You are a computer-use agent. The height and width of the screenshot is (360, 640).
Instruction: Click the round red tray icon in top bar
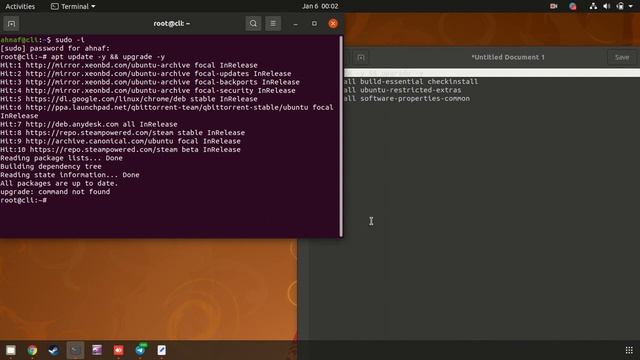573,6
